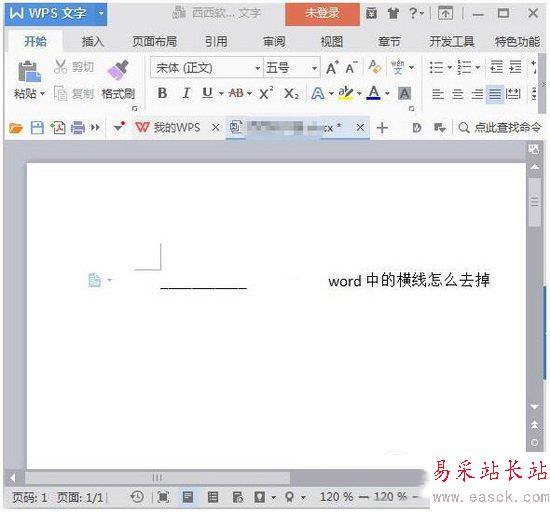Image resolution: width=550 pixels, height=512 pixels.
Task: Open font color dropdown arrow
Action: (x=387, y=94)
